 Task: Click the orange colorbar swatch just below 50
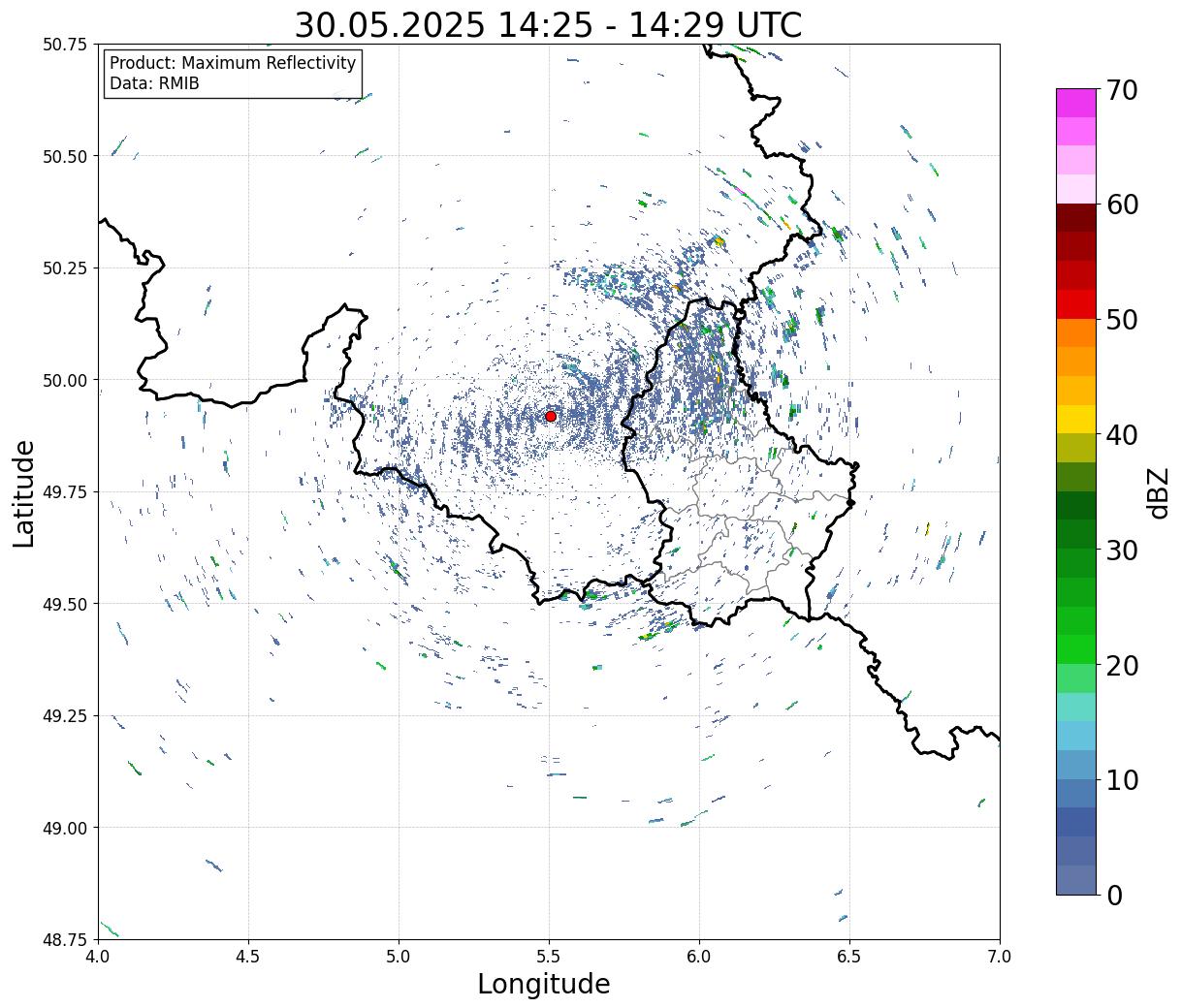1076,332
